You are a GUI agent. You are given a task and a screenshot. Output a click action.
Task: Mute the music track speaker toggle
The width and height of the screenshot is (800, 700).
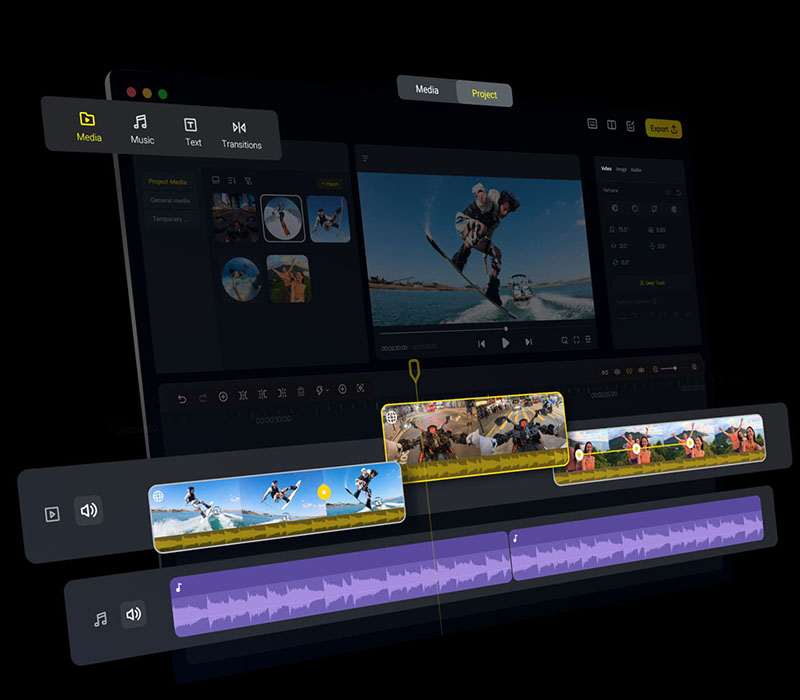pos(133,615)
